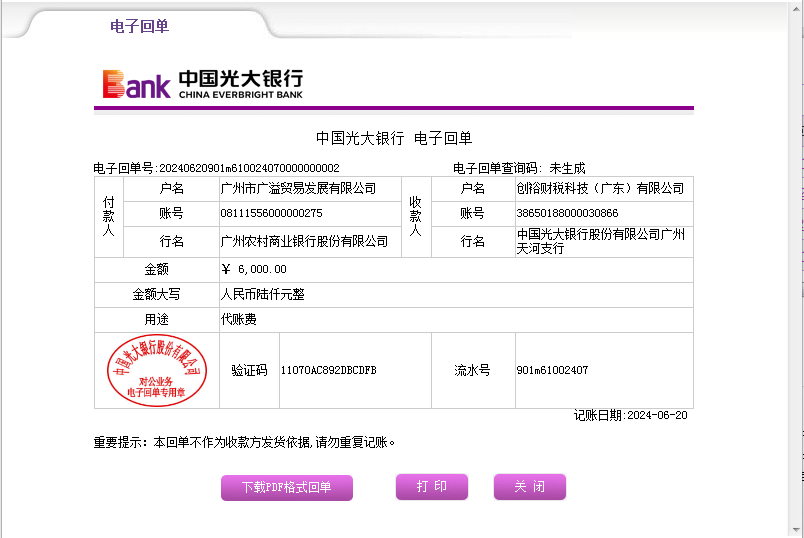
Task: Click the 验证码 label
Action: coord(249,370)
